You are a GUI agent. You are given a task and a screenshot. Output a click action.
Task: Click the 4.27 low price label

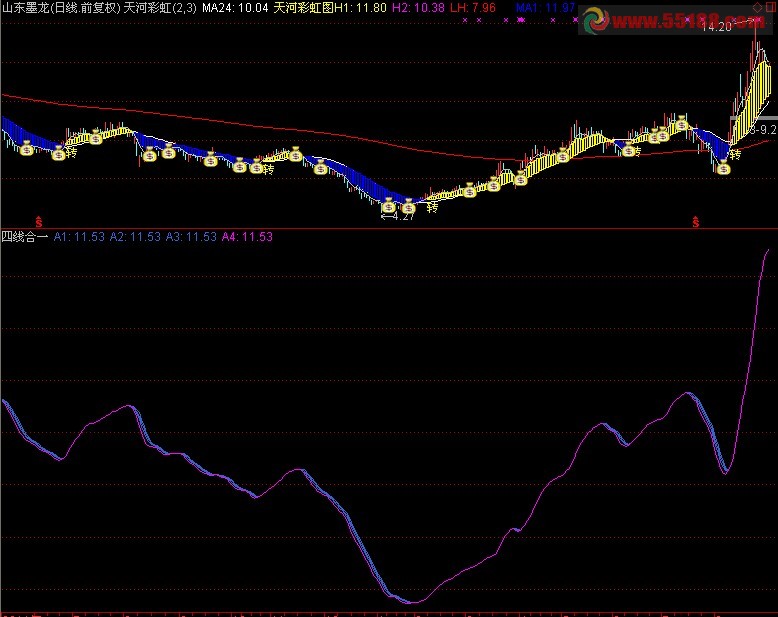(403, 216)
